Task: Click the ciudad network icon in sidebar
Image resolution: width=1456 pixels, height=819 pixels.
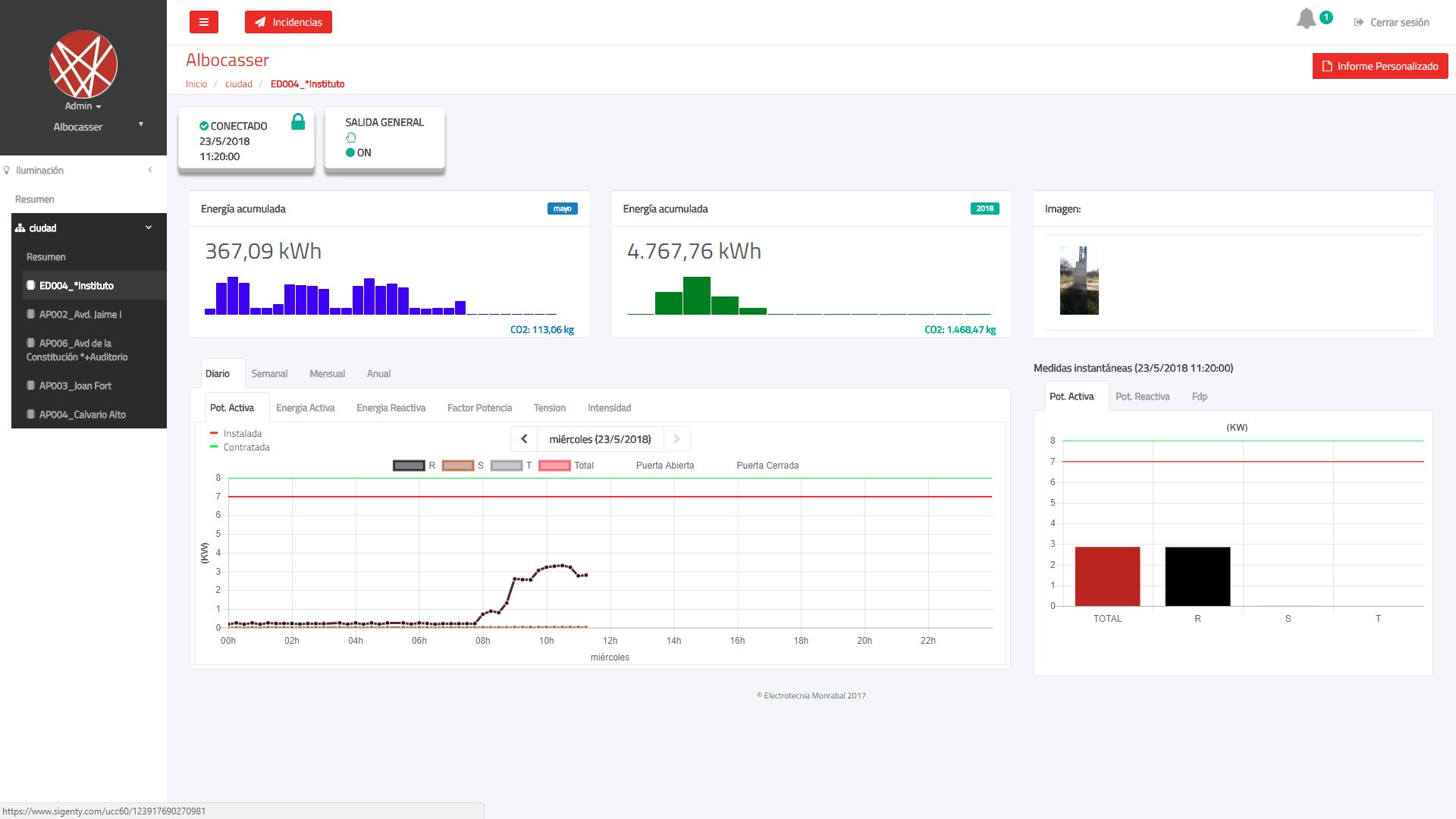Action: click(20, 227)
